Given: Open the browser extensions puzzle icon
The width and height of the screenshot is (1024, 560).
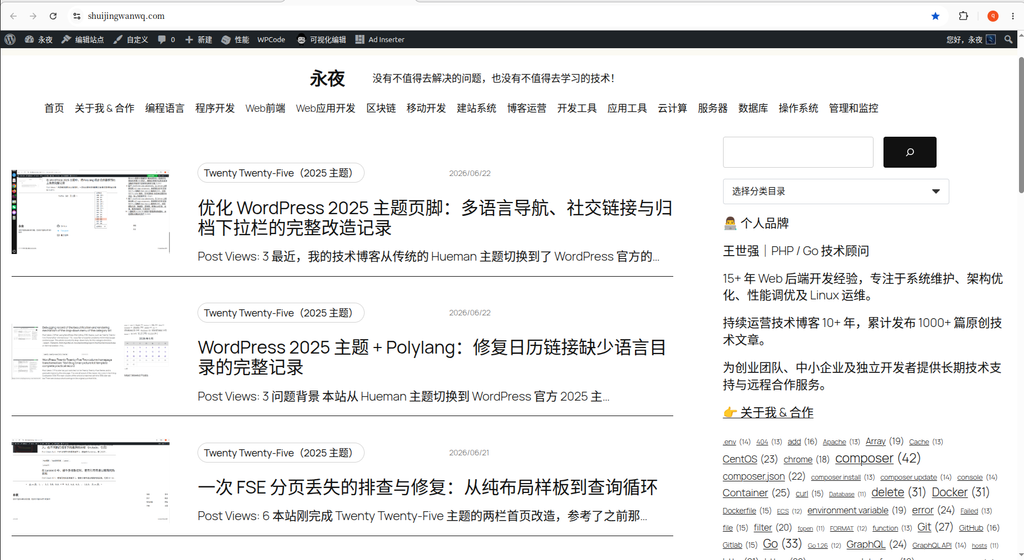Looking at the screenshot, I should click(x=963, y=16).
